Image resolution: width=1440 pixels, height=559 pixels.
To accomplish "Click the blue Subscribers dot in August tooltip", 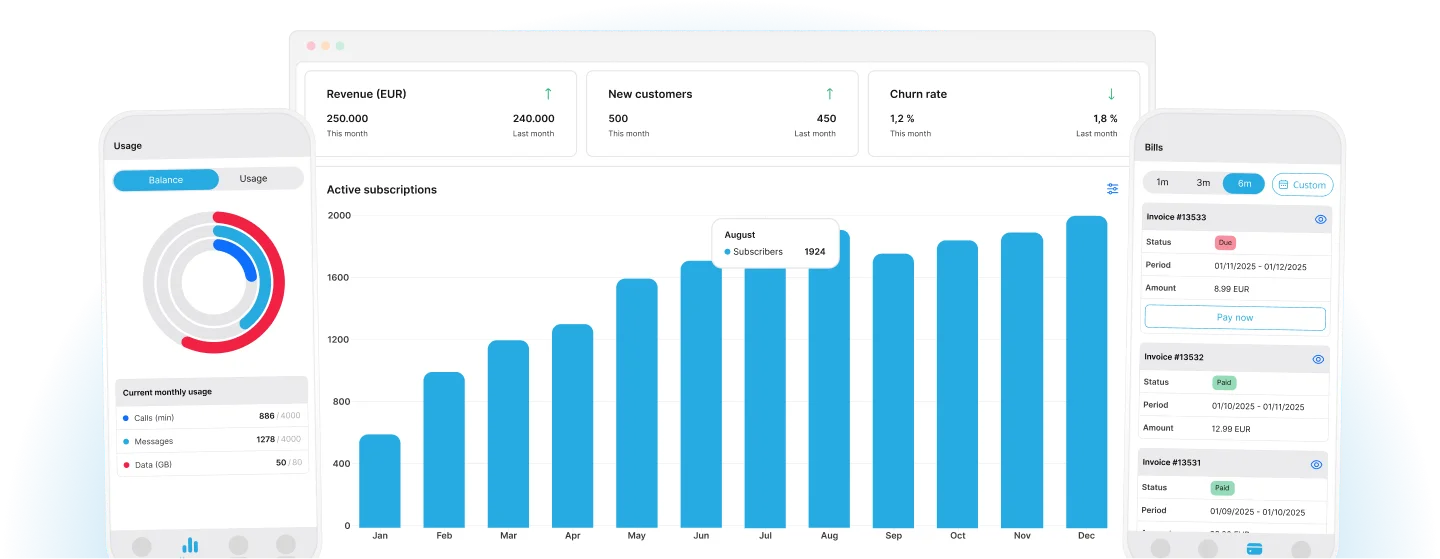I will pyautogui.click(x=727, y=252).
